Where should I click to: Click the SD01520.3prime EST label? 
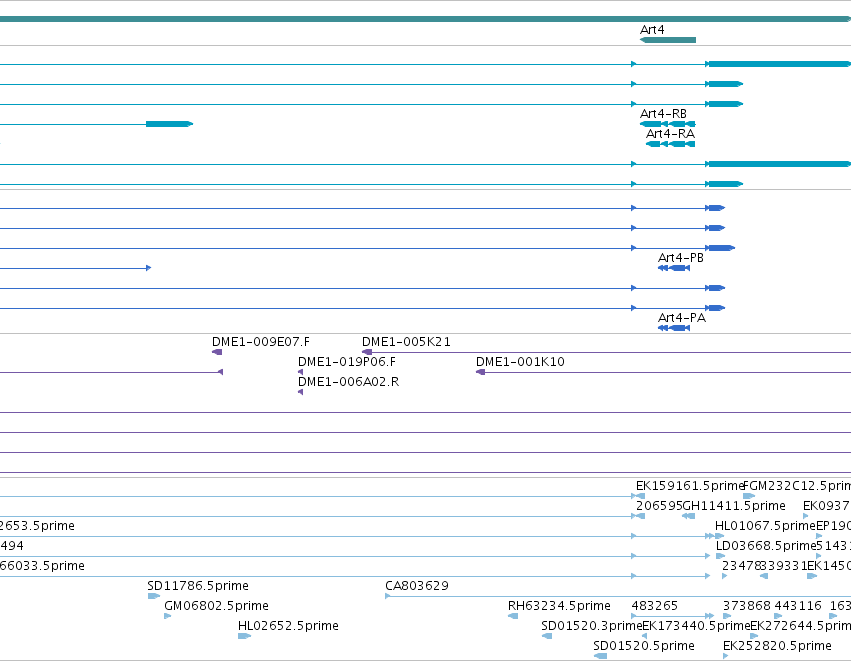(592, 626)
